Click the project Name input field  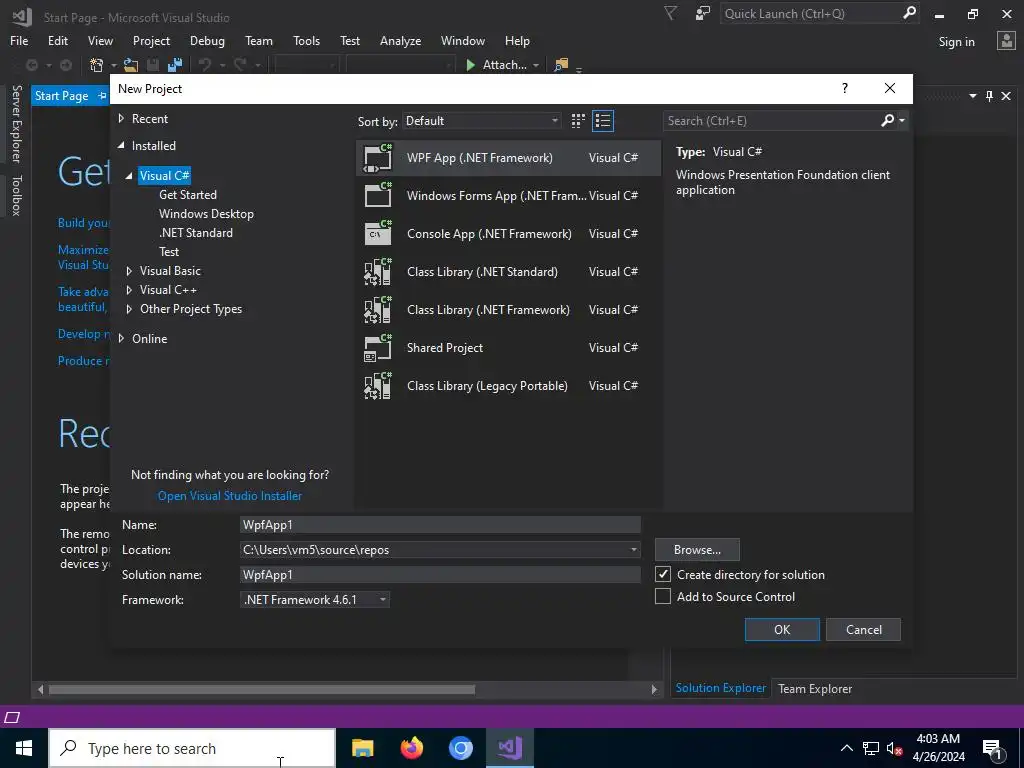pyautogui.click(x=440, y=524)
